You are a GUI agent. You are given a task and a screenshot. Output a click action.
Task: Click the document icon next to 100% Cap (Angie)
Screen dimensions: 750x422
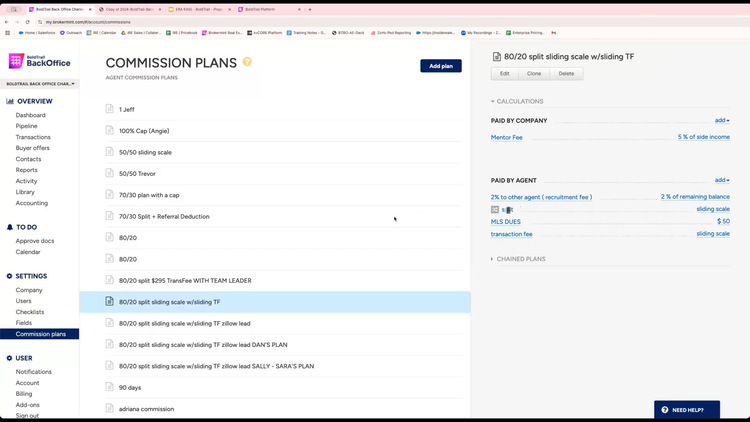(110, 130)
